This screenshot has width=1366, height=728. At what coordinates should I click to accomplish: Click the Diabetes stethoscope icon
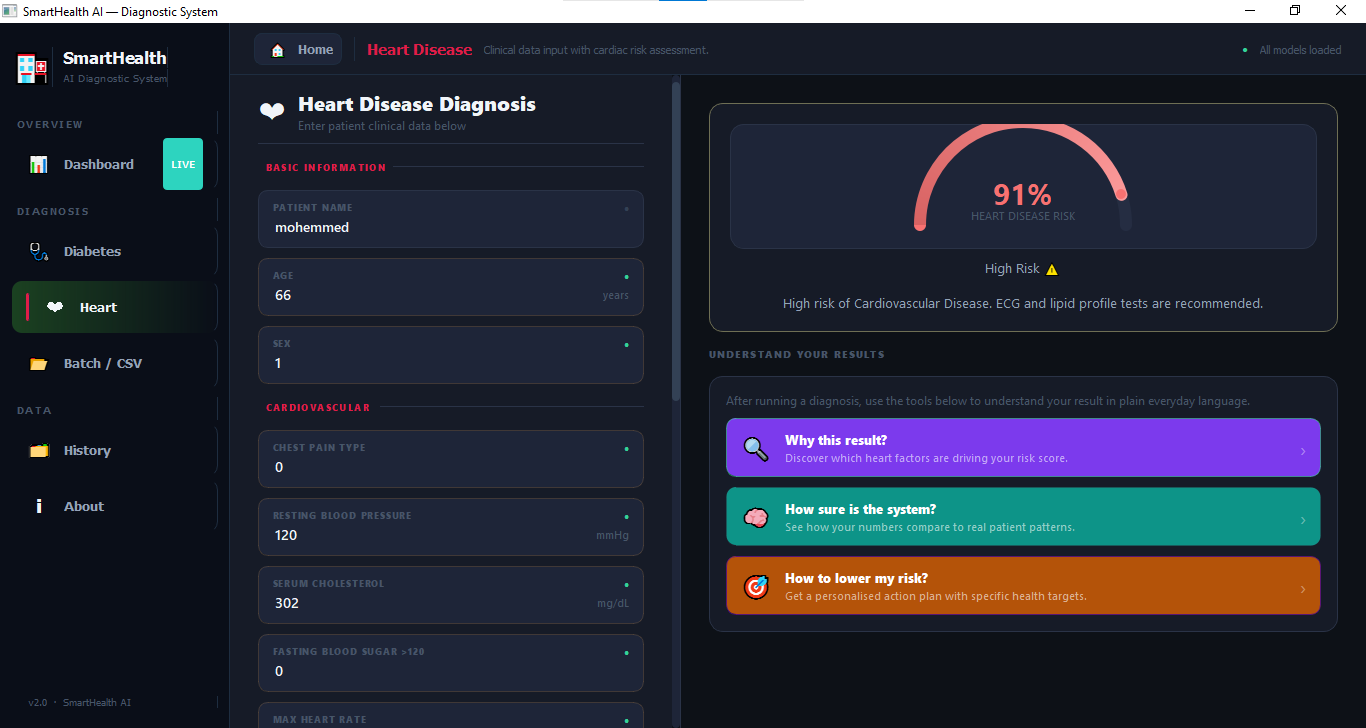click(x=38, y=251)
